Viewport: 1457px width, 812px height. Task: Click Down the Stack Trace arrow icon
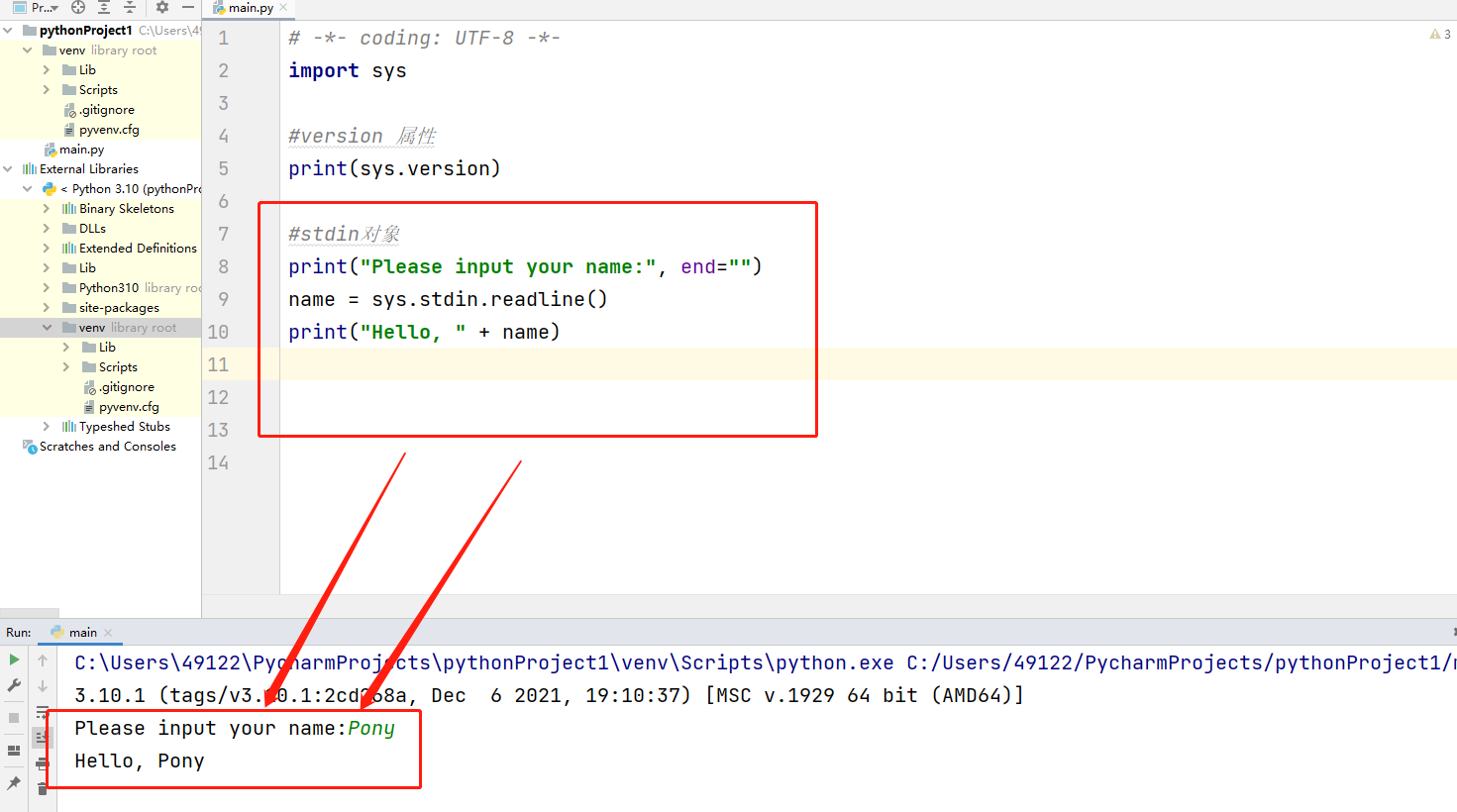[x=43, y=685]
